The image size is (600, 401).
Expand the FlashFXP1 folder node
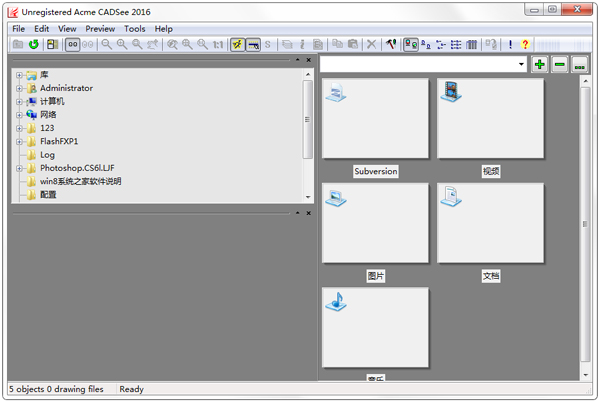(19, 142)
